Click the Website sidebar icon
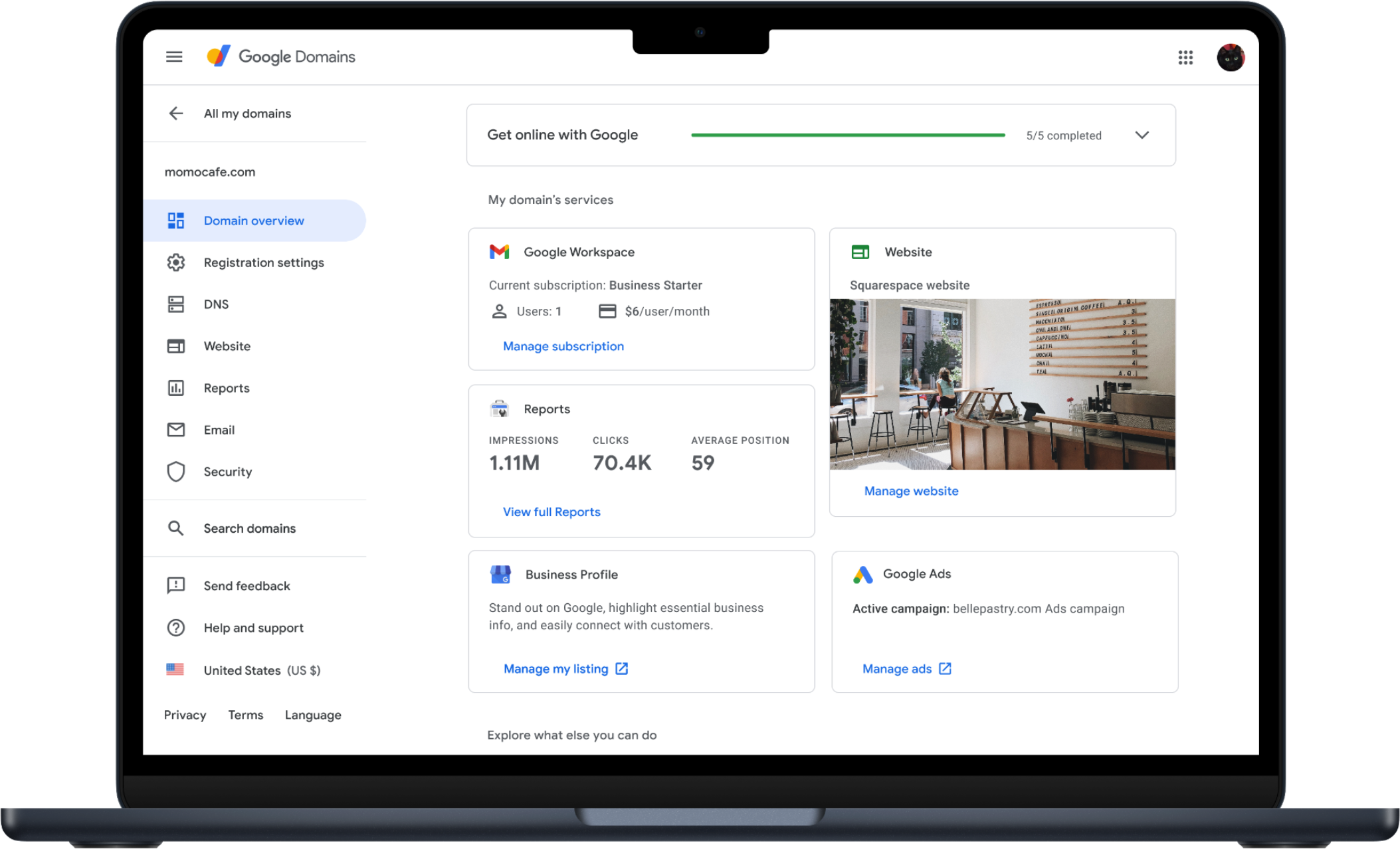 (175, 346)
